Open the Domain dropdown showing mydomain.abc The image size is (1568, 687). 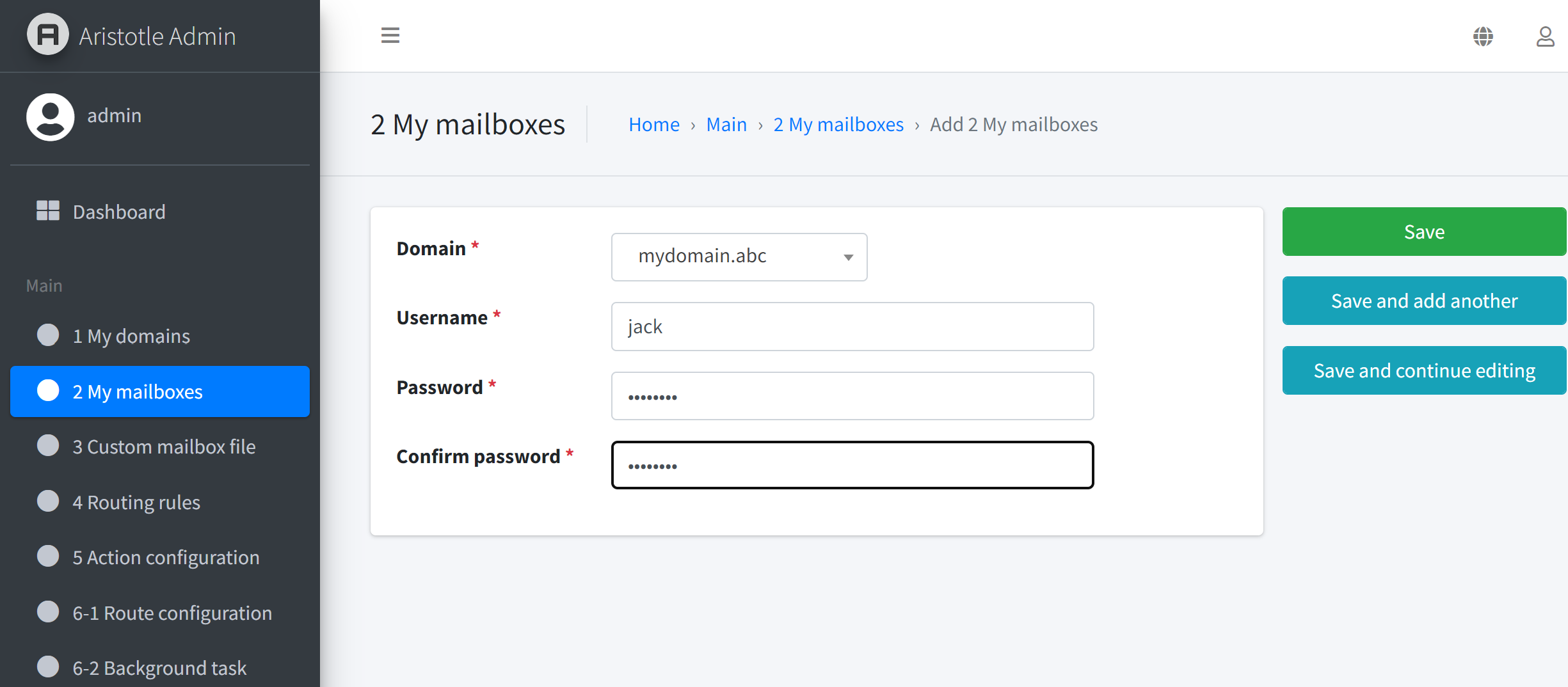click(x=739, y=257)
